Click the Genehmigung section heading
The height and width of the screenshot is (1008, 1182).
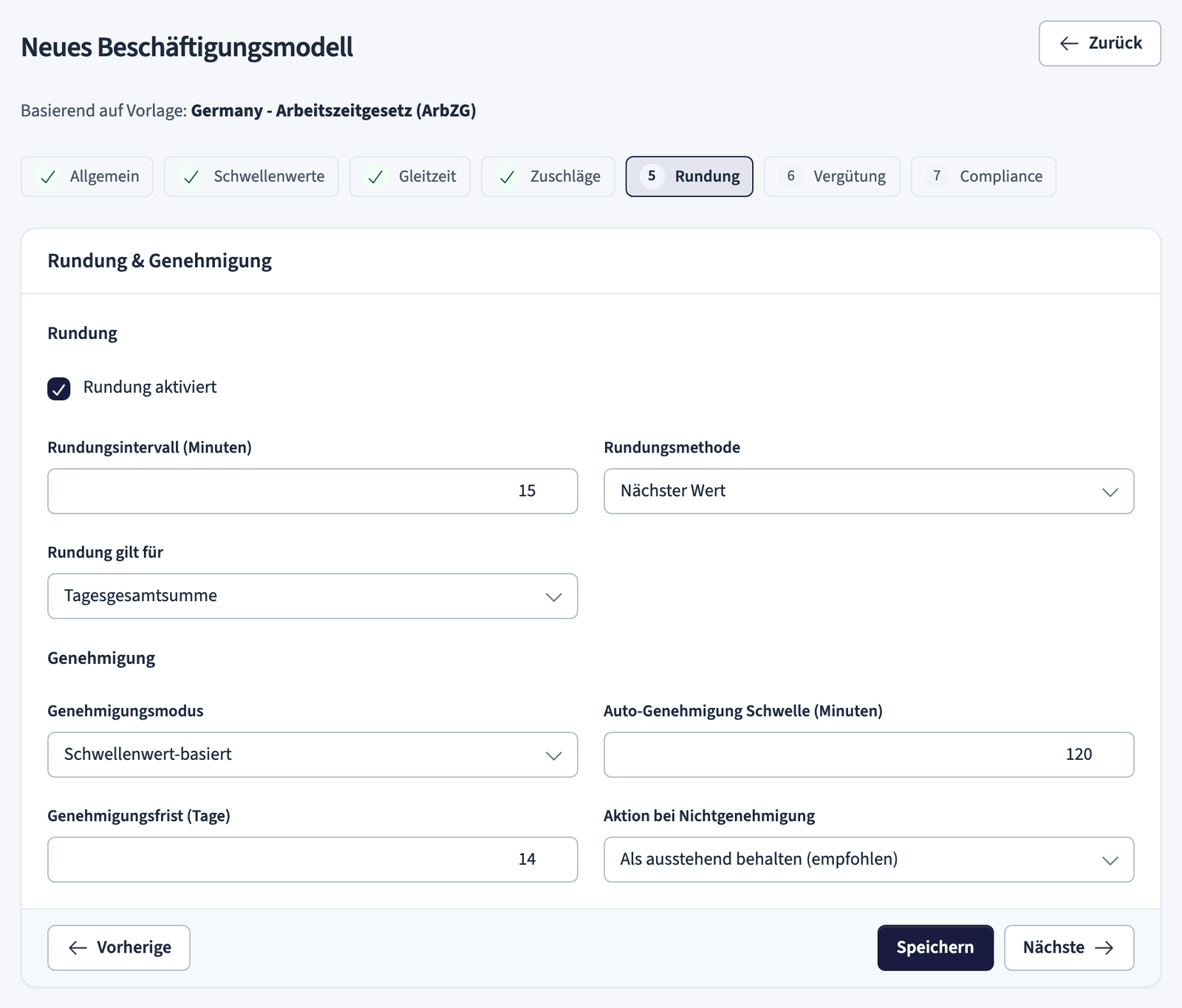(101, 658)
